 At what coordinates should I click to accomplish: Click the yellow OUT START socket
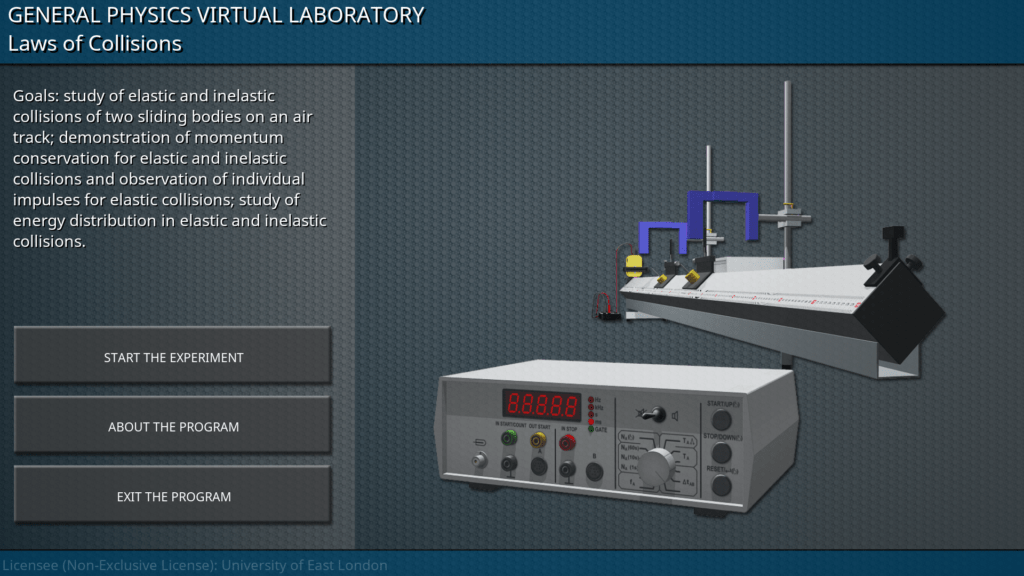point(538,440)
